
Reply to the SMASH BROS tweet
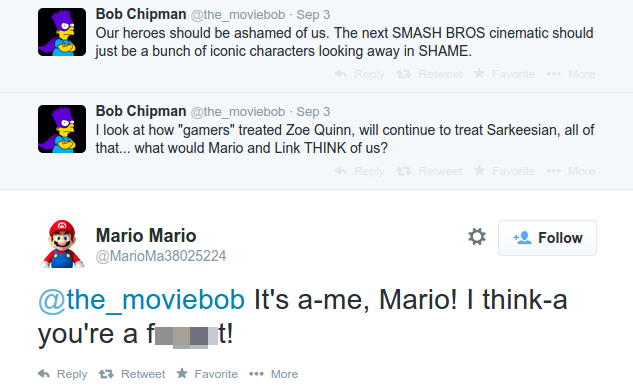[x=360, y=74]
